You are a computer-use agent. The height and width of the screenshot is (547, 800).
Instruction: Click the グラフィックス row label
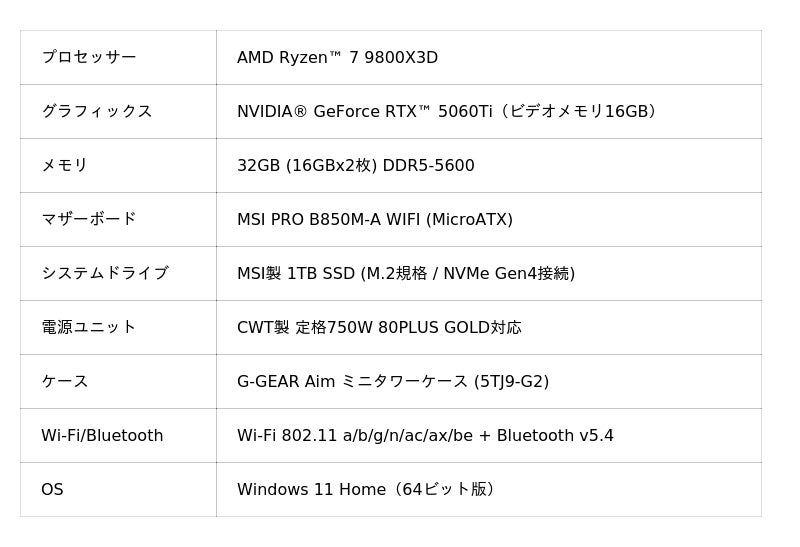96,112
